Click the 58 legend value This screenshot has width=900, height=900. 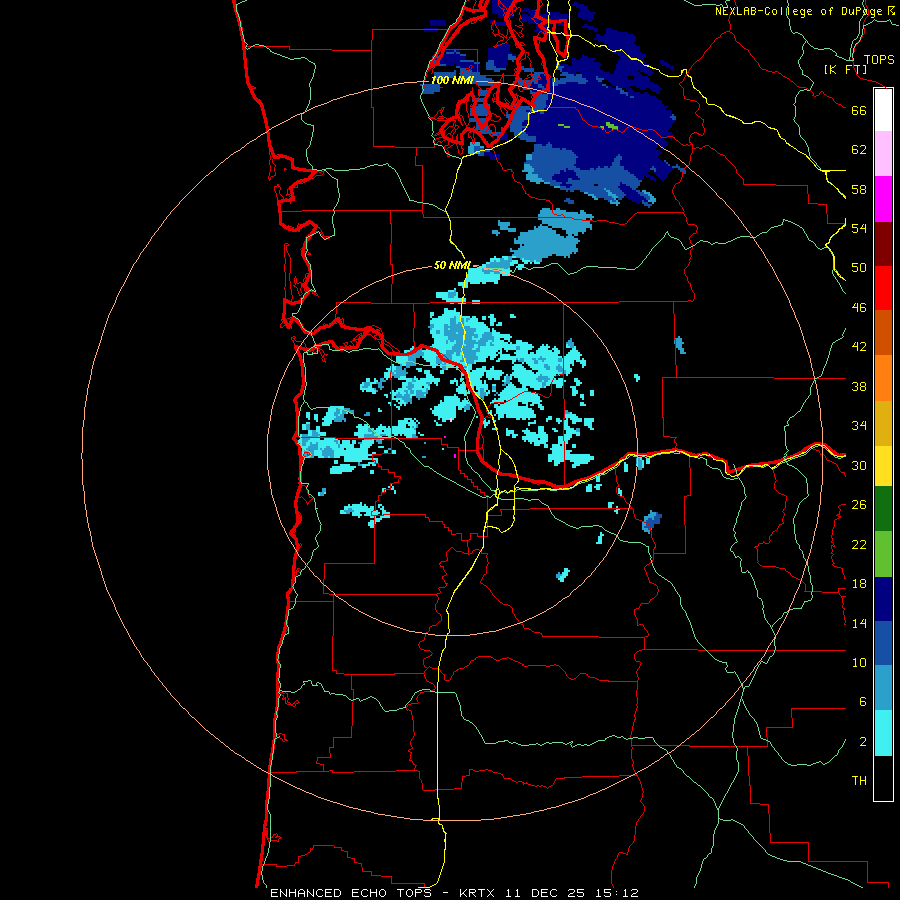[x=859, y=189]
